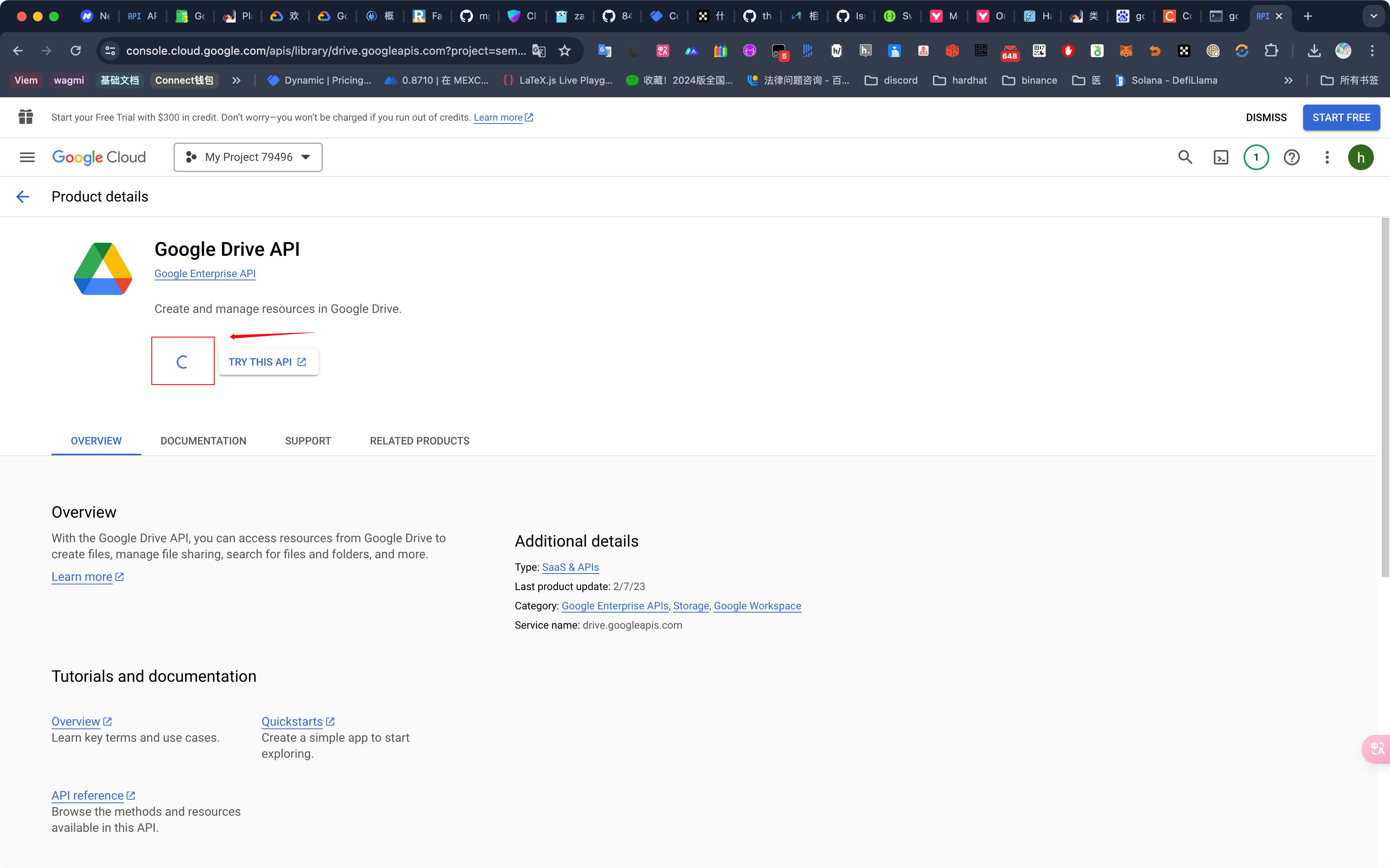Open notifications badge showing 1
This screenshot has height=868, width=1390.
[1256, 157]
